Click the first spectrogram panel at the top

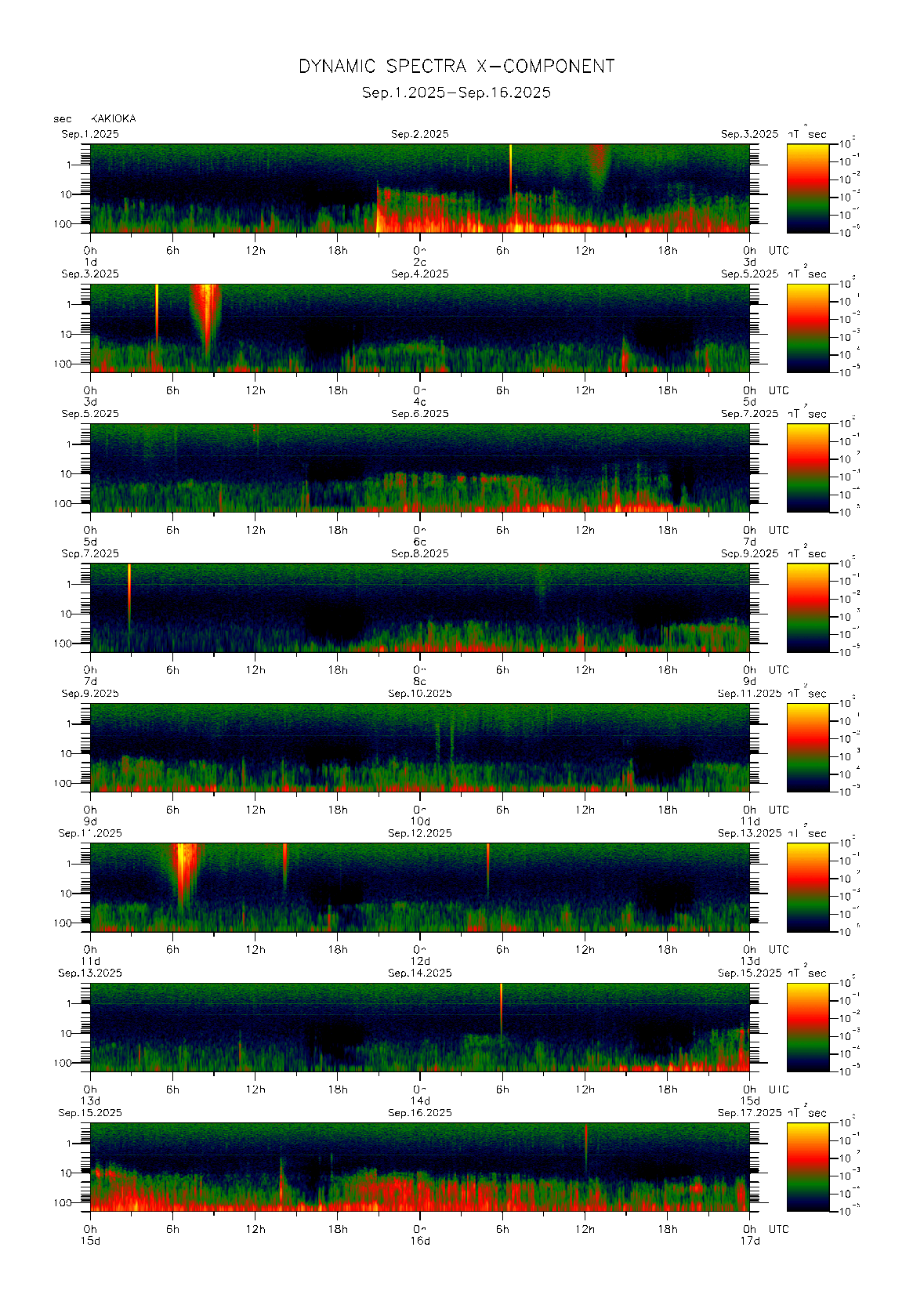point(419,188)
